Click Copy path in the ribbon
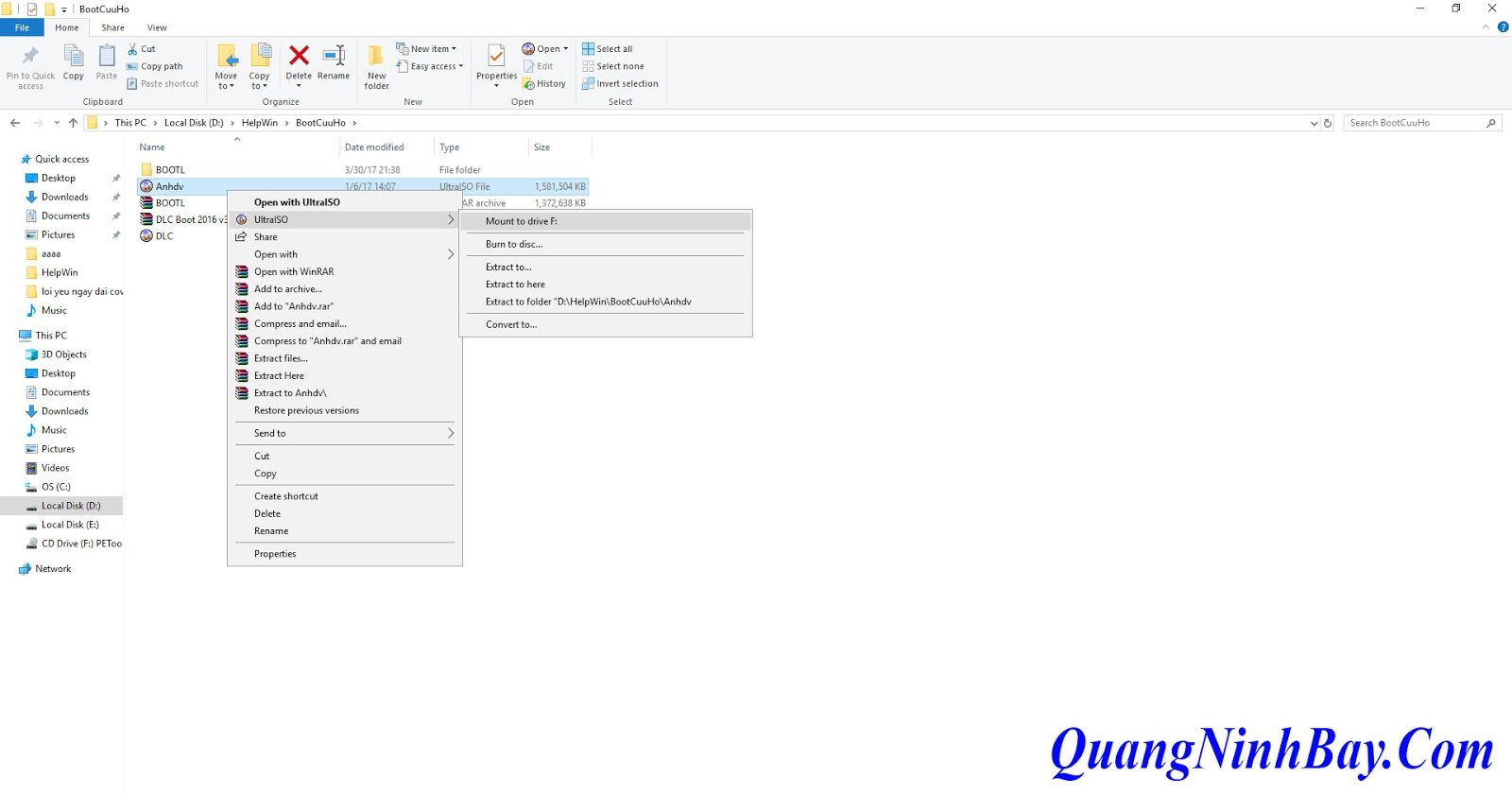1512x795 pixels. pyautogui.click(x=155, y=66)
